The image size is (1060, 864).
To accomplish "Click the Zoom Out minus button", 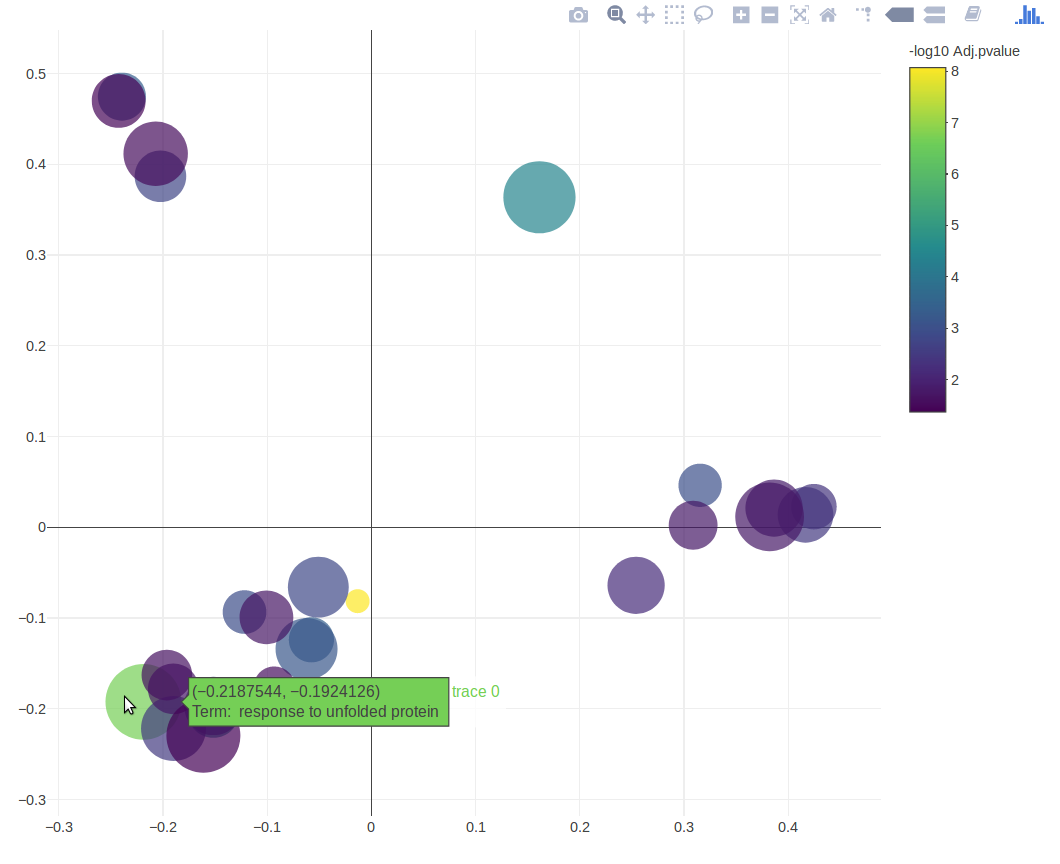I will pos(770,15).
